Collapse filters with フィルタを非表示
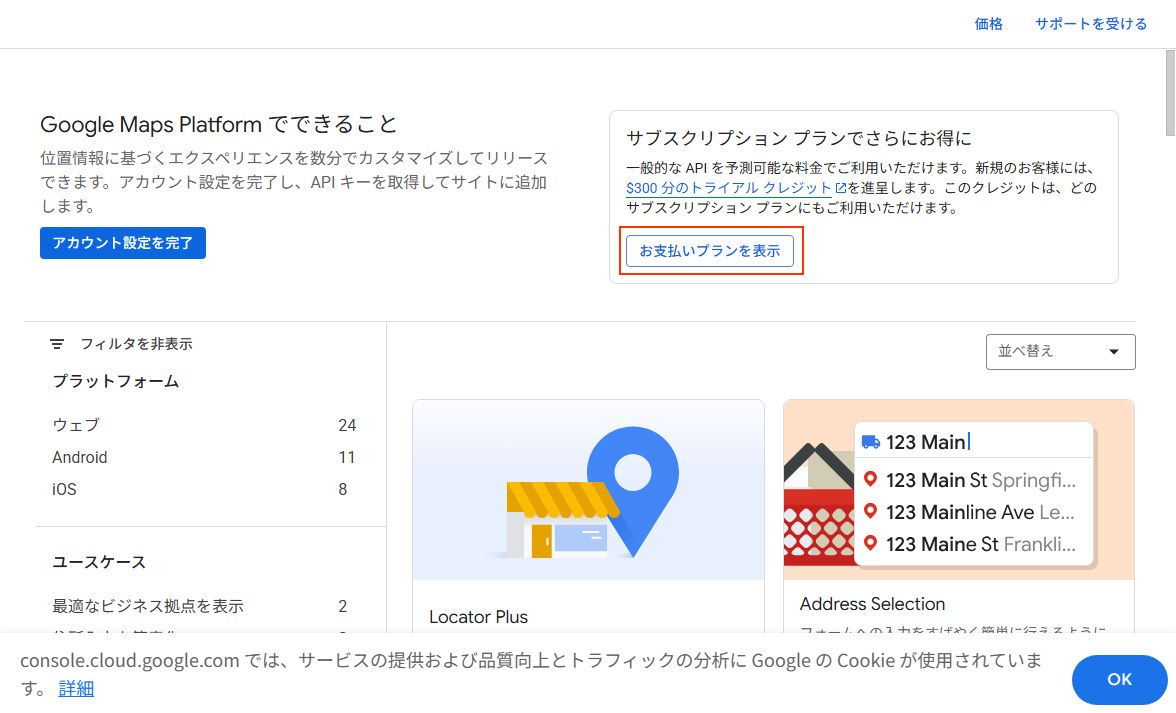The image size is (1176, 713). 136,344
